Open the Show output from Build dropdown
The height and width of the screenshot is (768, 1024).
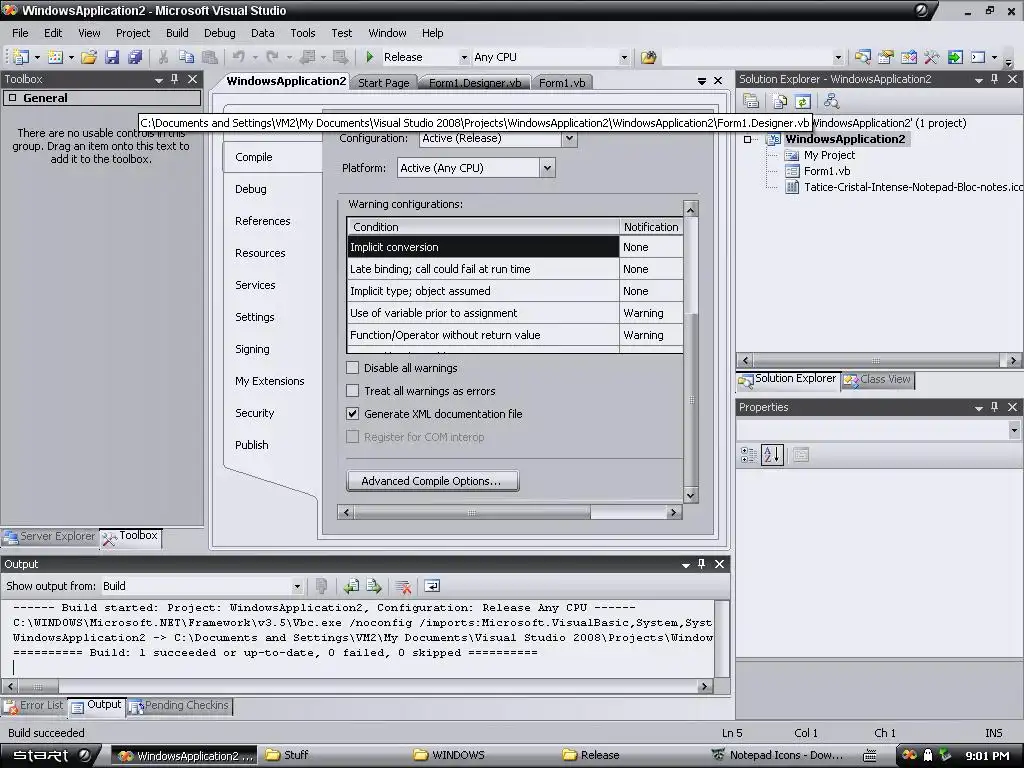297,586
